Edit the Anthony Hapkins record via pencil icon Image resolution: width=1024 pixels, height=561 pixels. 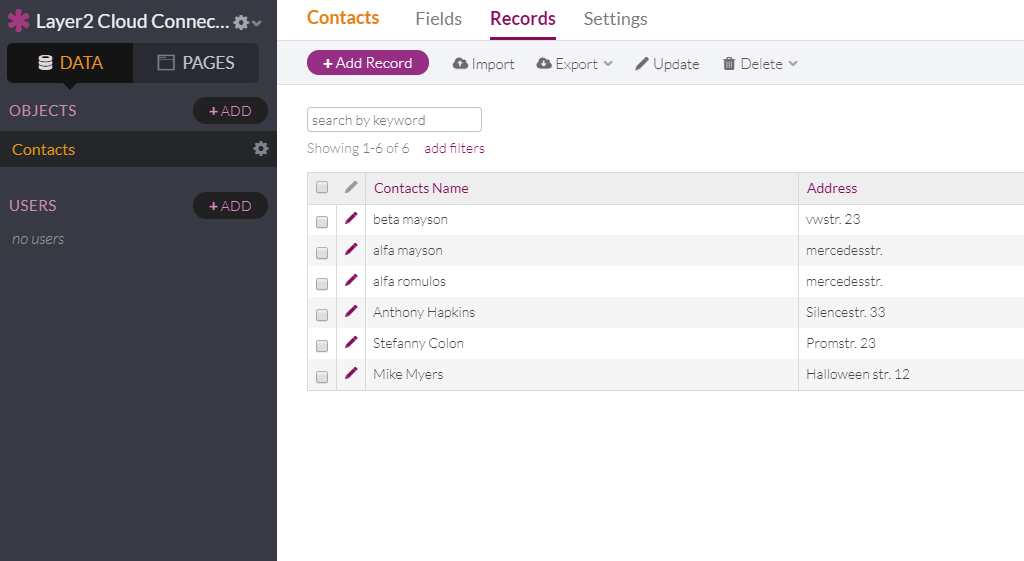pyautogui.click(x=351, y=312)
